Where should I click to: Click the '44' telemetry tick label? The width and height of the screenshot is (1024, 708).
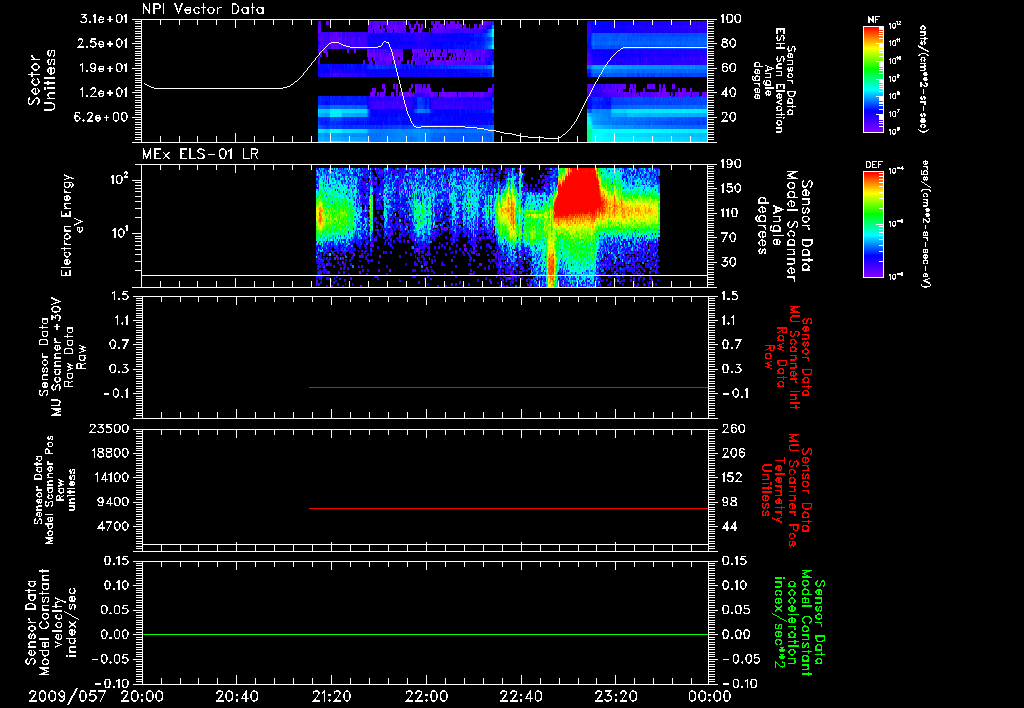[728, 526]
